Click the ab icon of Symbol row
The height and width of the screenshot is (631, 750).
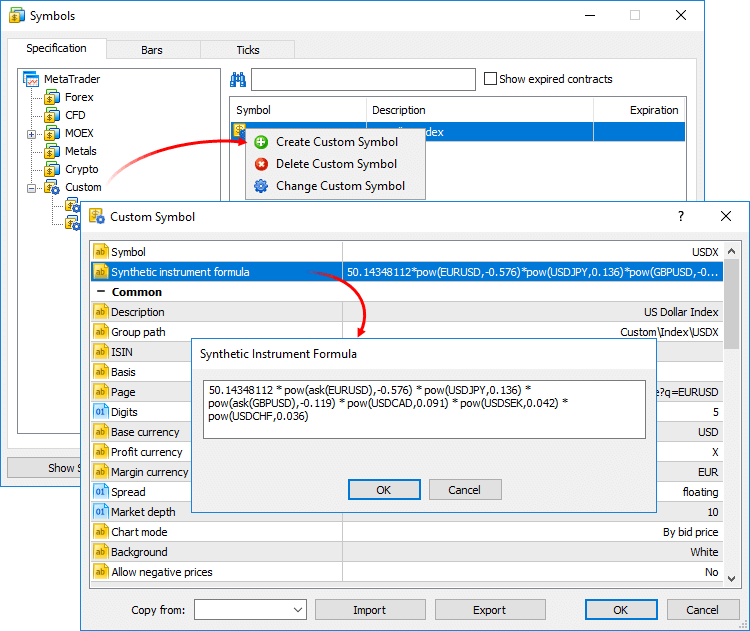(x=100, y=252)
